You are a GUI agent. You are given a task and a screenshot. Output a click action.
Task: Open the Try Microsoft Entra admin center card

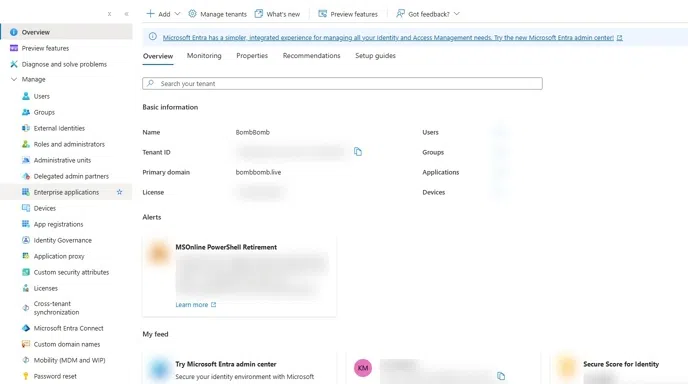coord(240,368)
